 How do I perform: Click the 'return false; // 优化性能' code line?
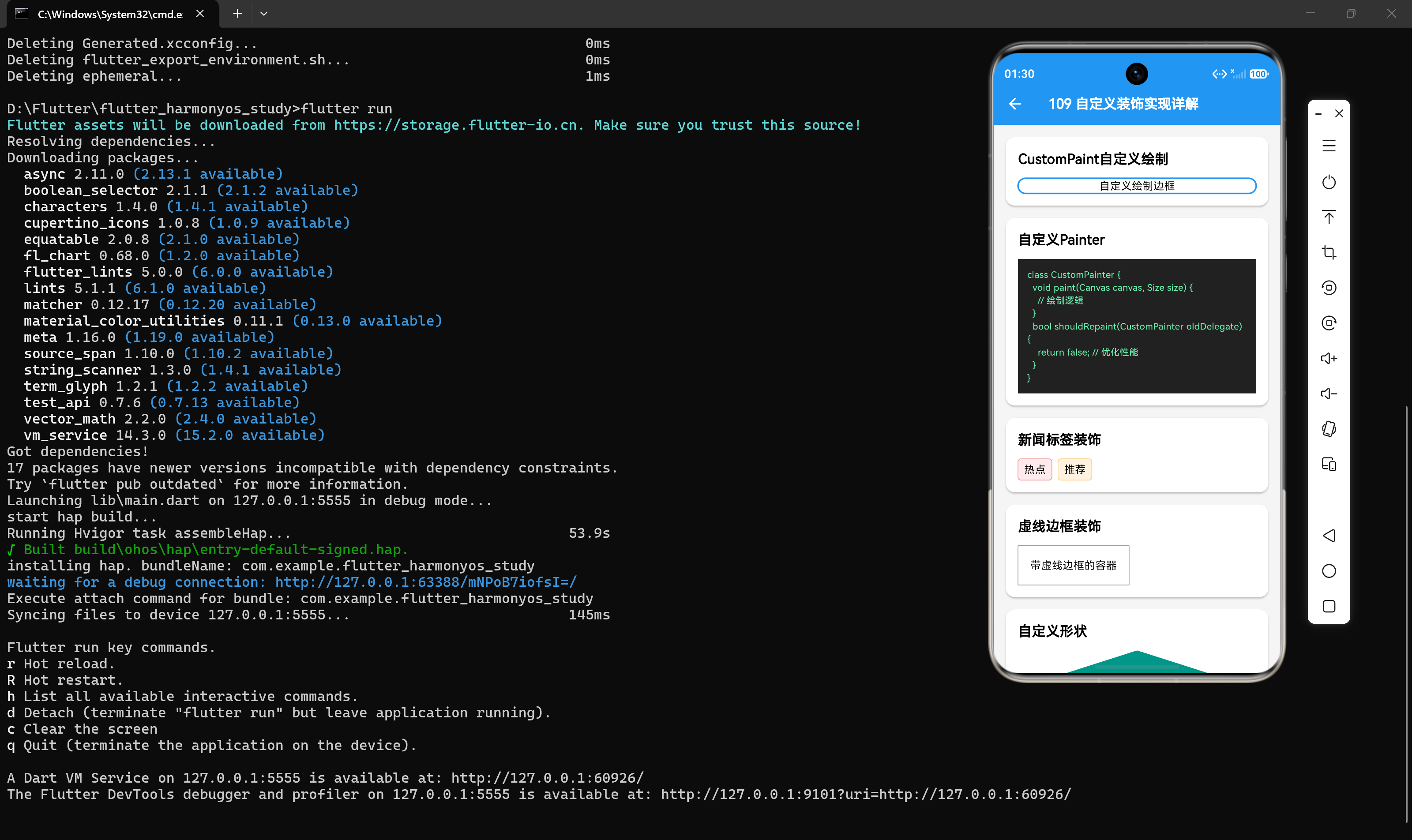click(x=1088, y=352)
